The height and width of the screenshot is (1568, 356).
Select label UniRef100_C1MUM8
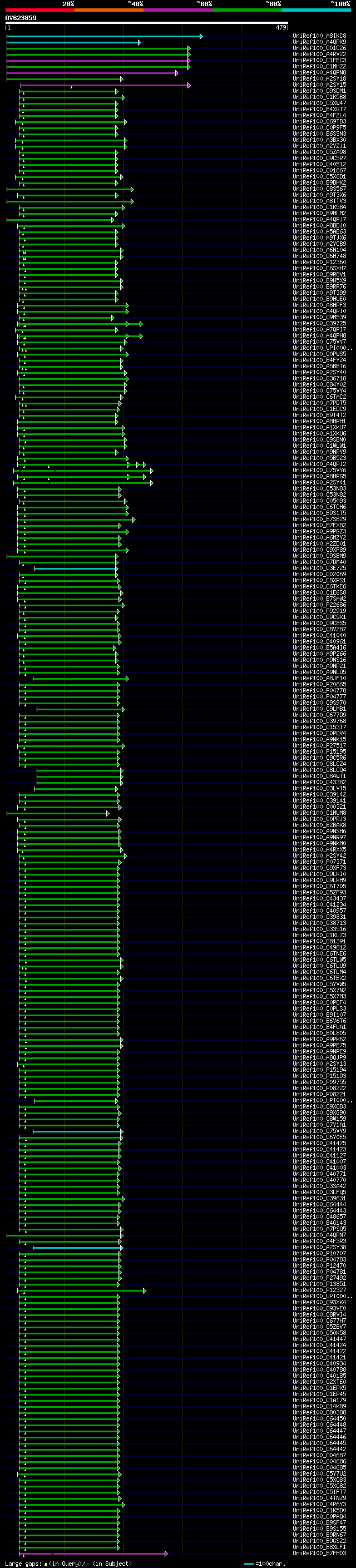coord(319,813)
